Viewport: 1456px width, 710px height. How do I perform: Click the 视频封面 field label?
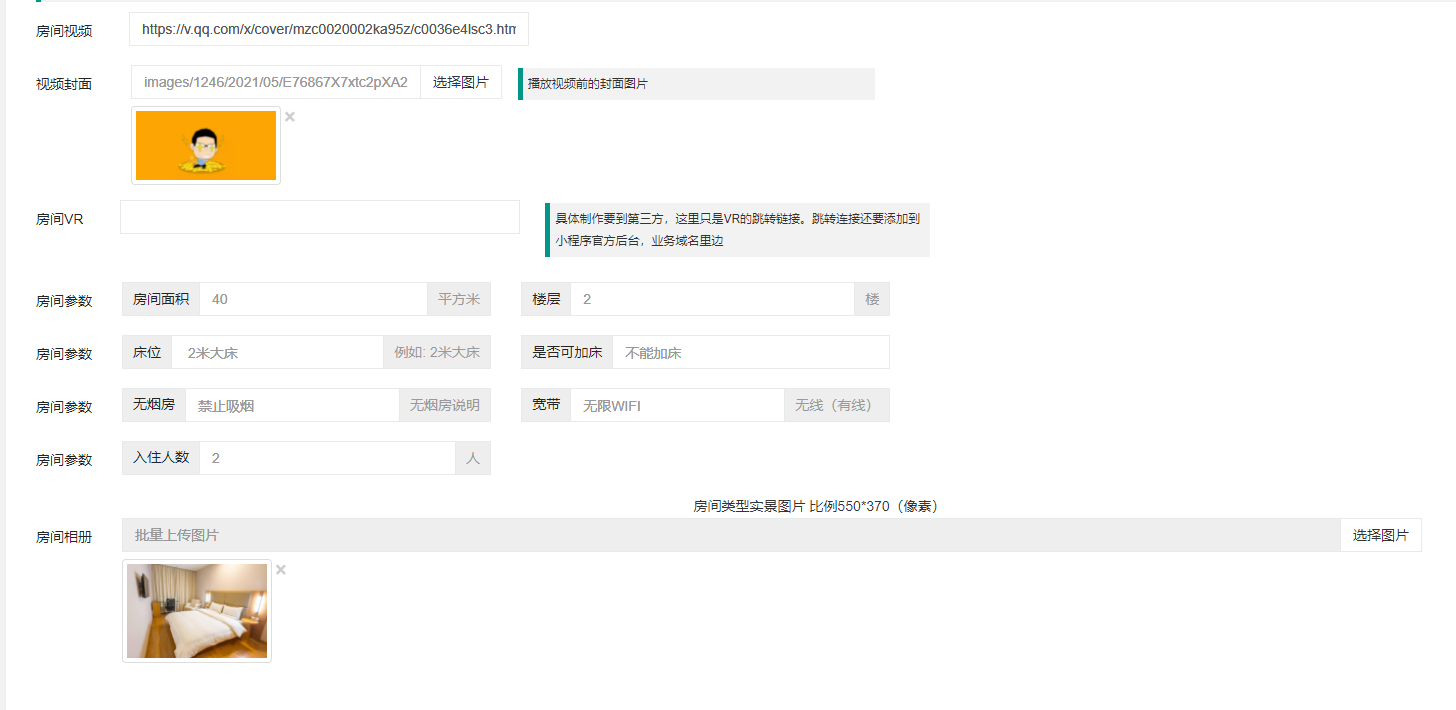pyautogui.click(x=64, y=84)
